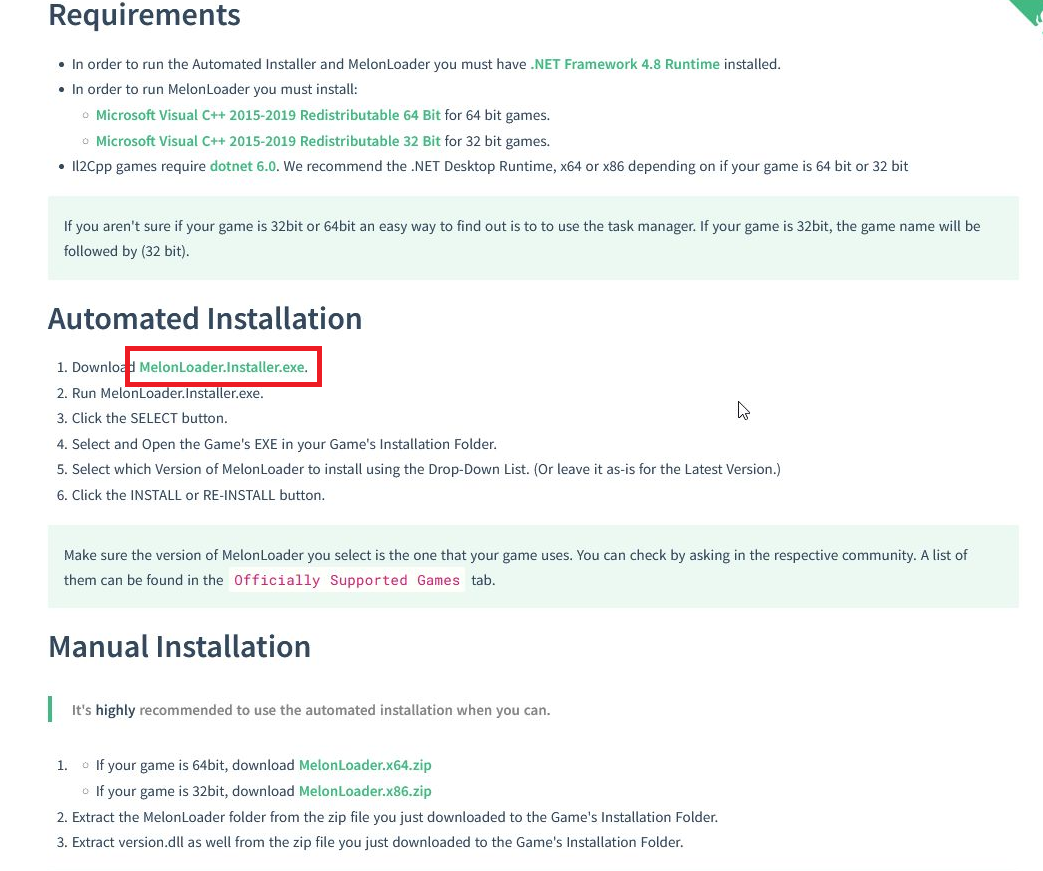Click the step 'Click the SELECT button'
Viewport: 1043px width, 871px height.
149,418
